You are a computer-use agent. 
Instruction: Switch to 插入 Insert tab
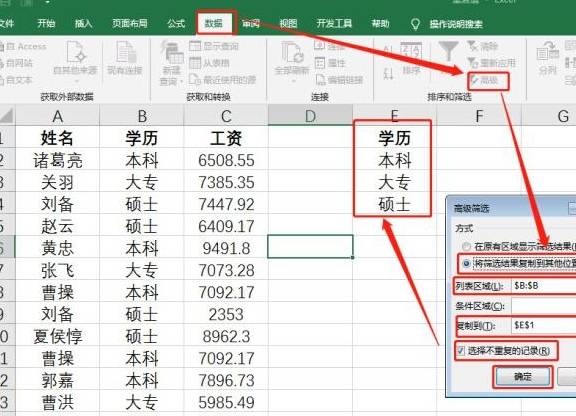click(x=83, y=24)
